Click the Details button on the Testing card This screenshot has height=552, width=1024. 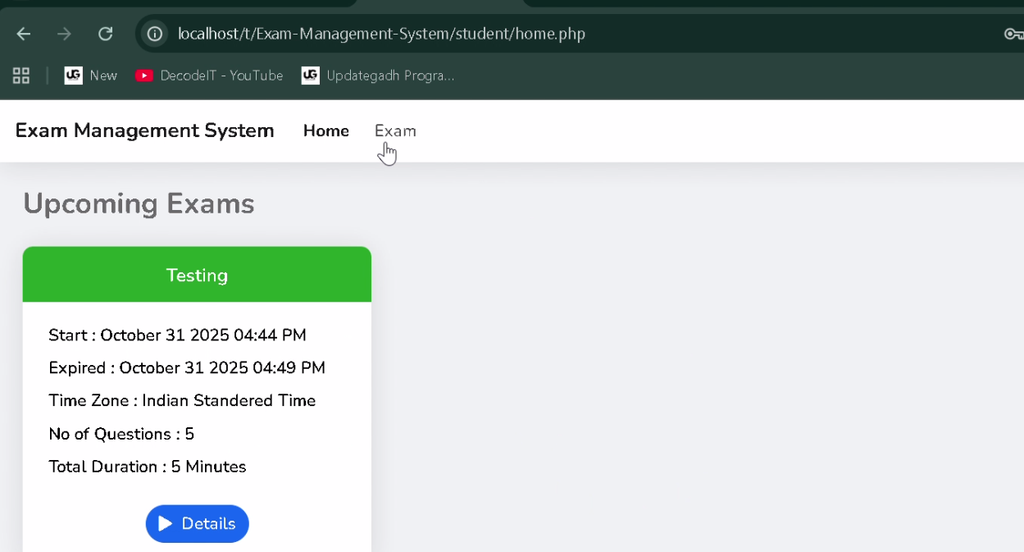[197, 524]
